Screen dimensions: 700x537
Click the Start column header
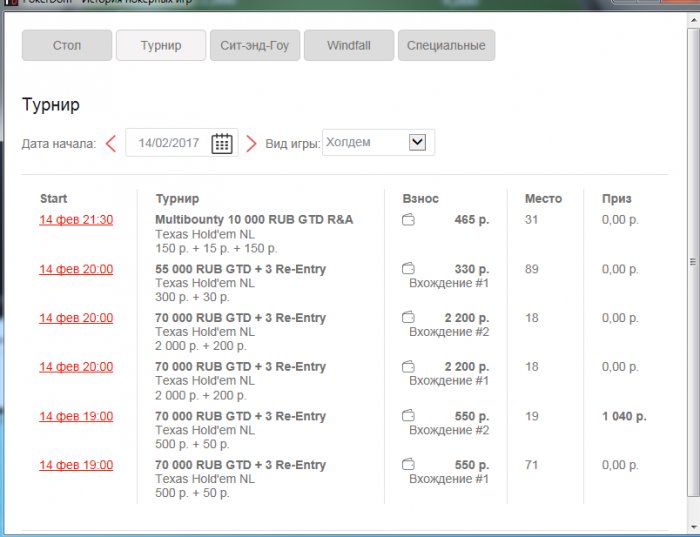click(54, 199)
